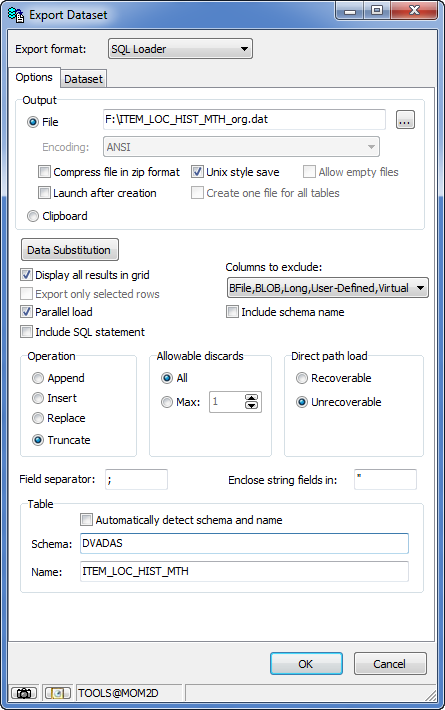The height and width of the screenshot is (710, 445).
Task: Open the Export format dropdown
Action: pyautogui.click(x=180, y=49)
